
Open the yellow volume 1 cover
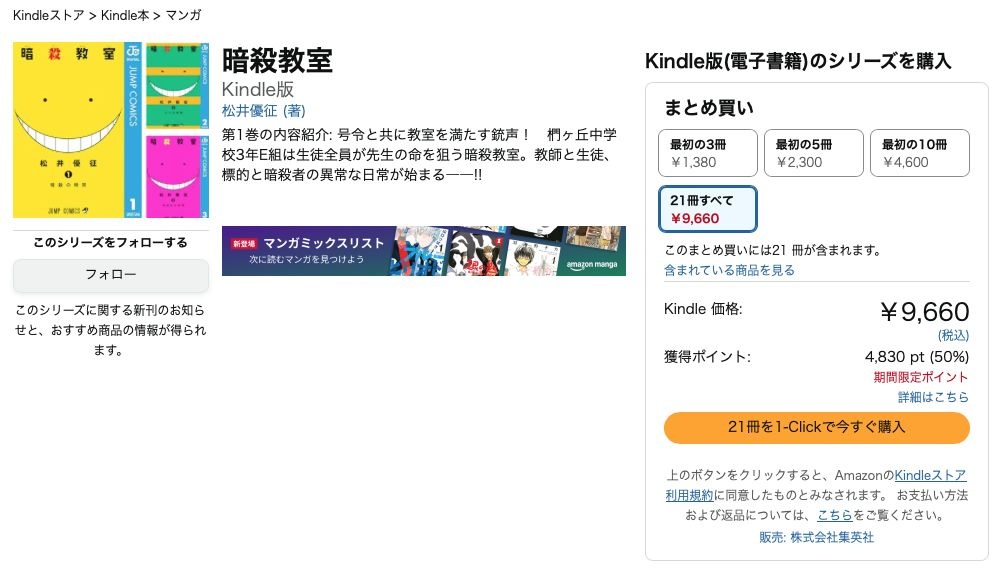77,130
